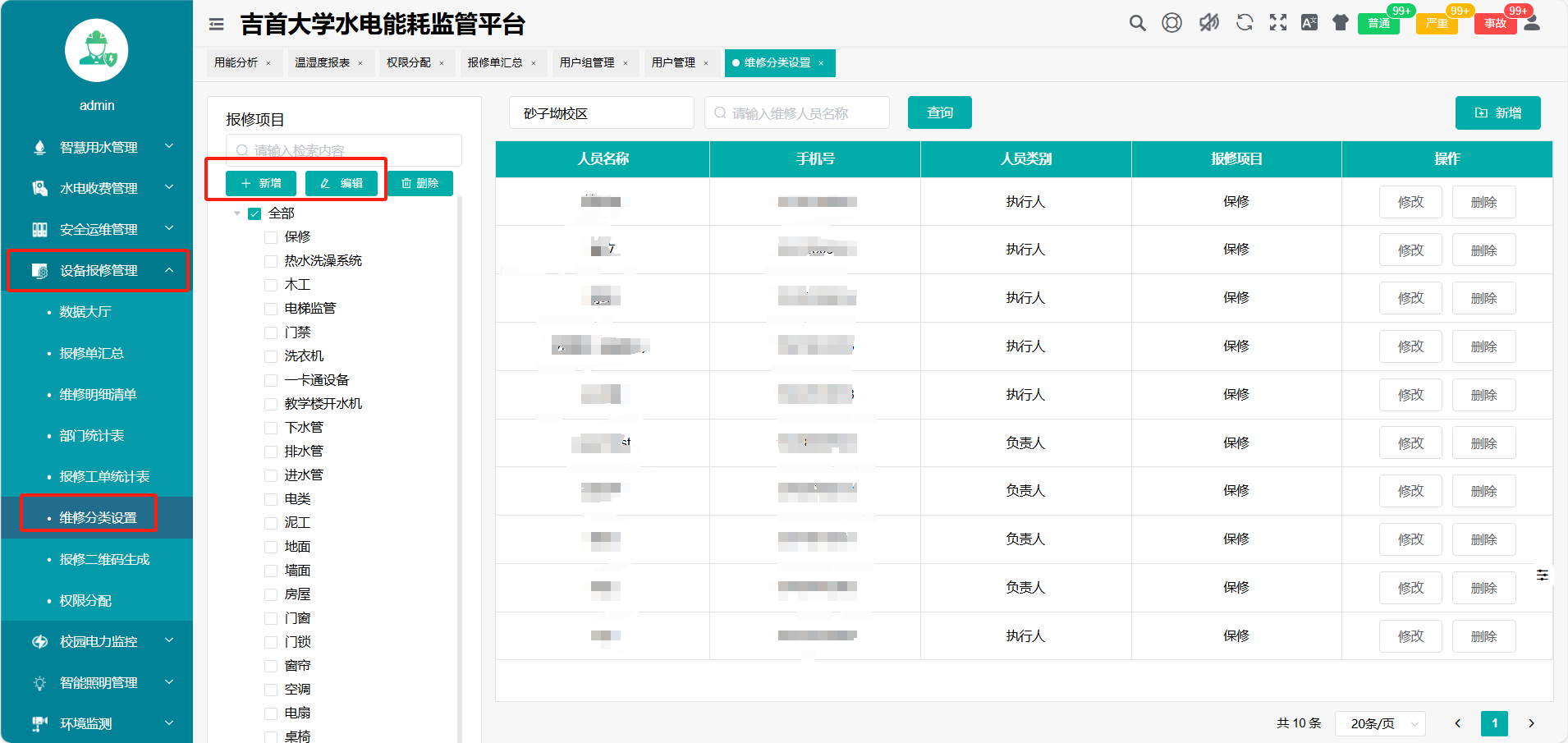Click the 查询 search button
Image resolution: width=1568 pixels, height=743 pixels.
(x=939, y=113)
